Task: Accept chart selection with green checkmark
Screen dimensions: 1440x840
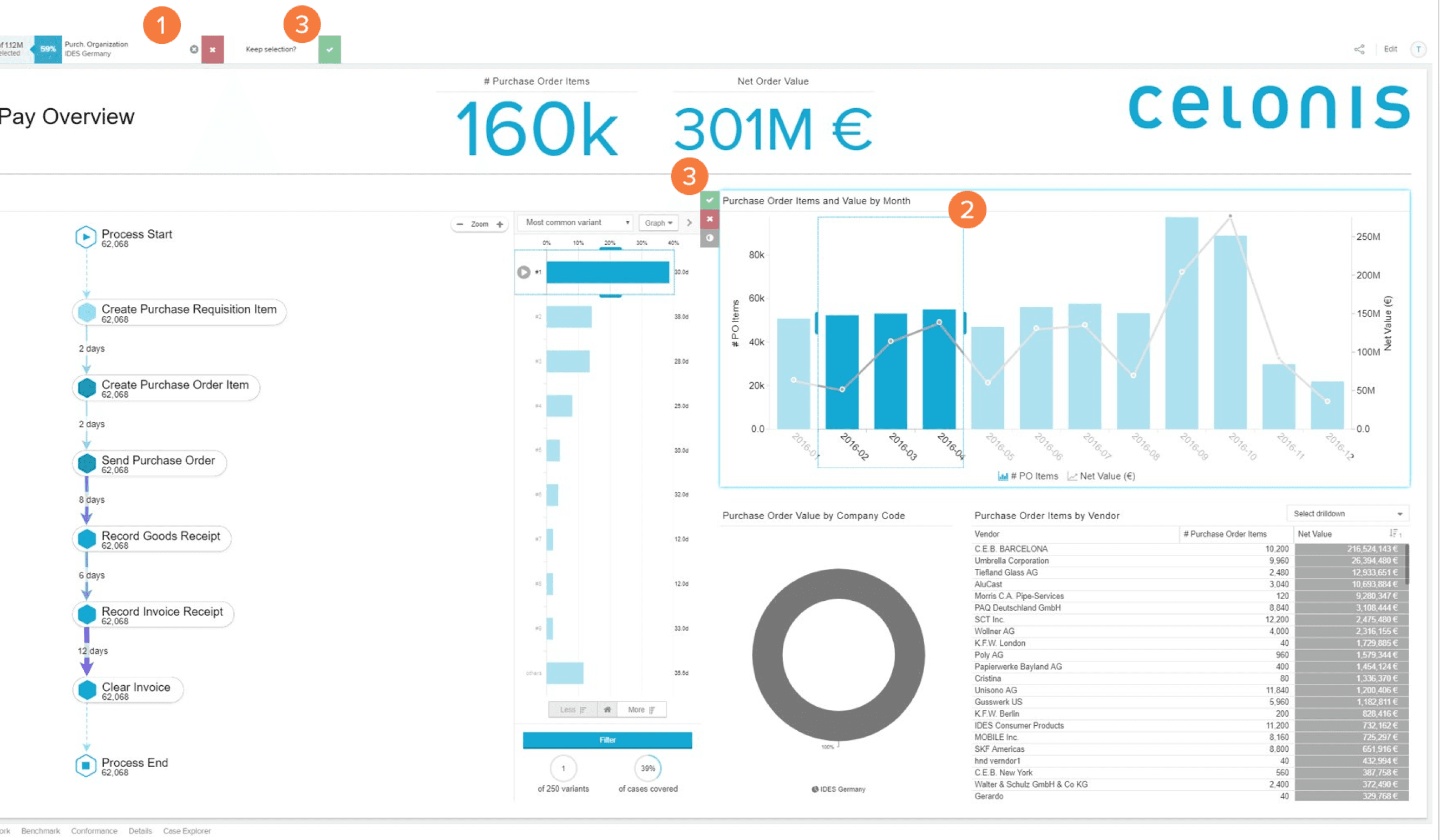Action: (710, 200)
